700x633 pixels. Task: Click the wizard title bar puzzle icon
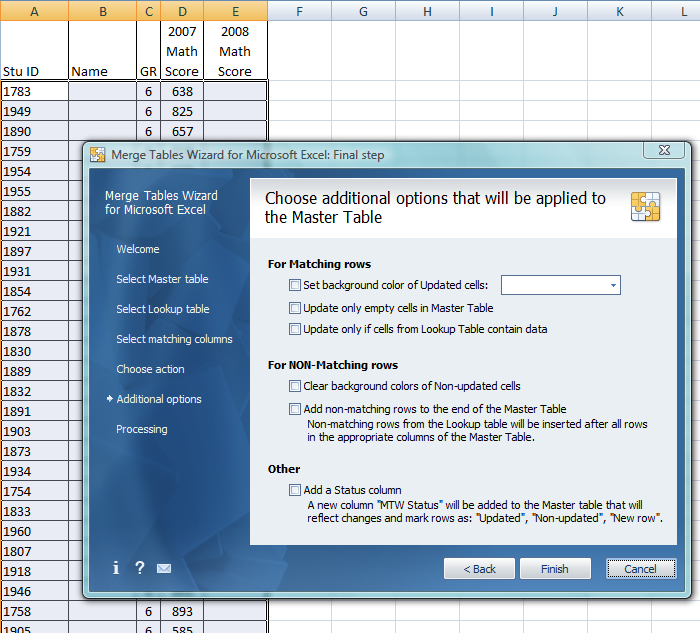coord(97,154)
